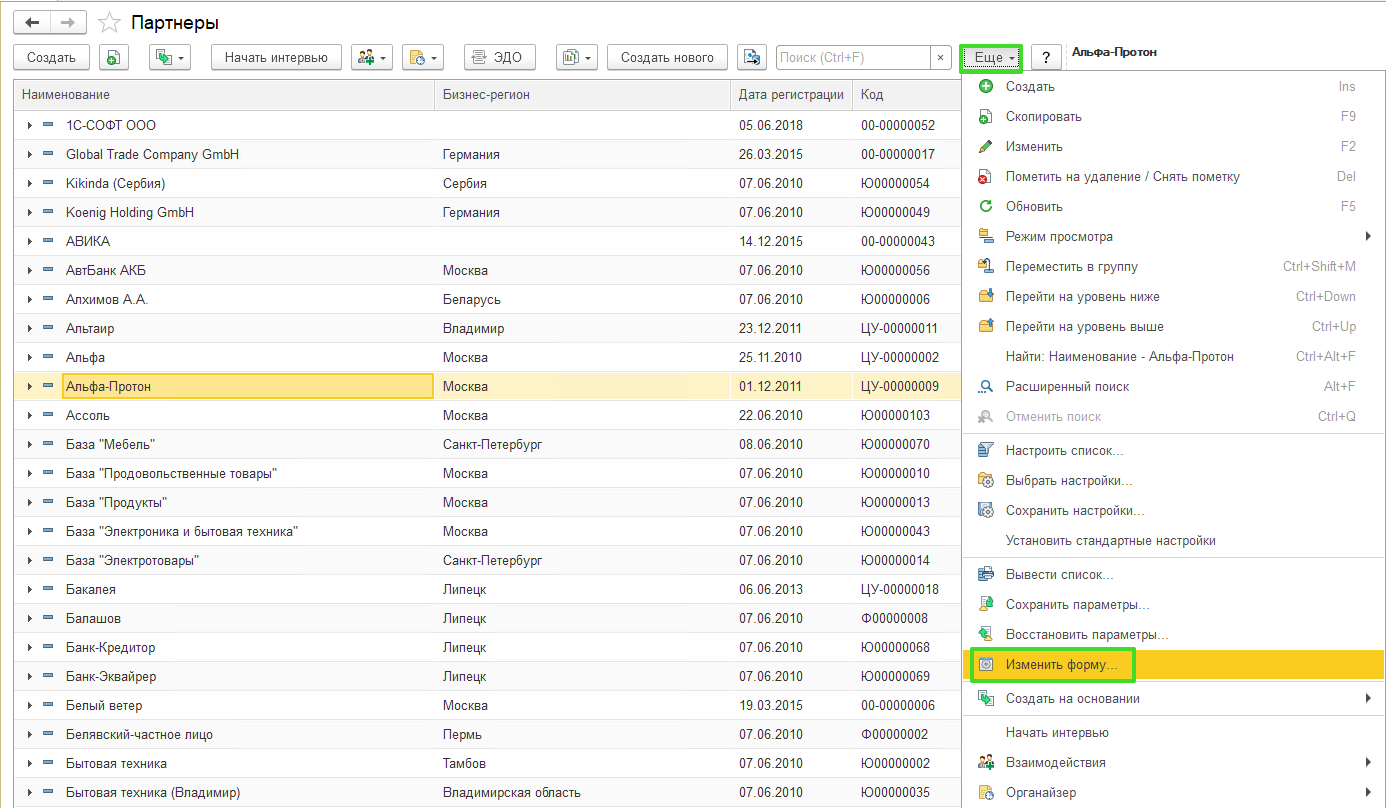Open Взаимодействия submenu in the menu

click(x=1172, y=763)
